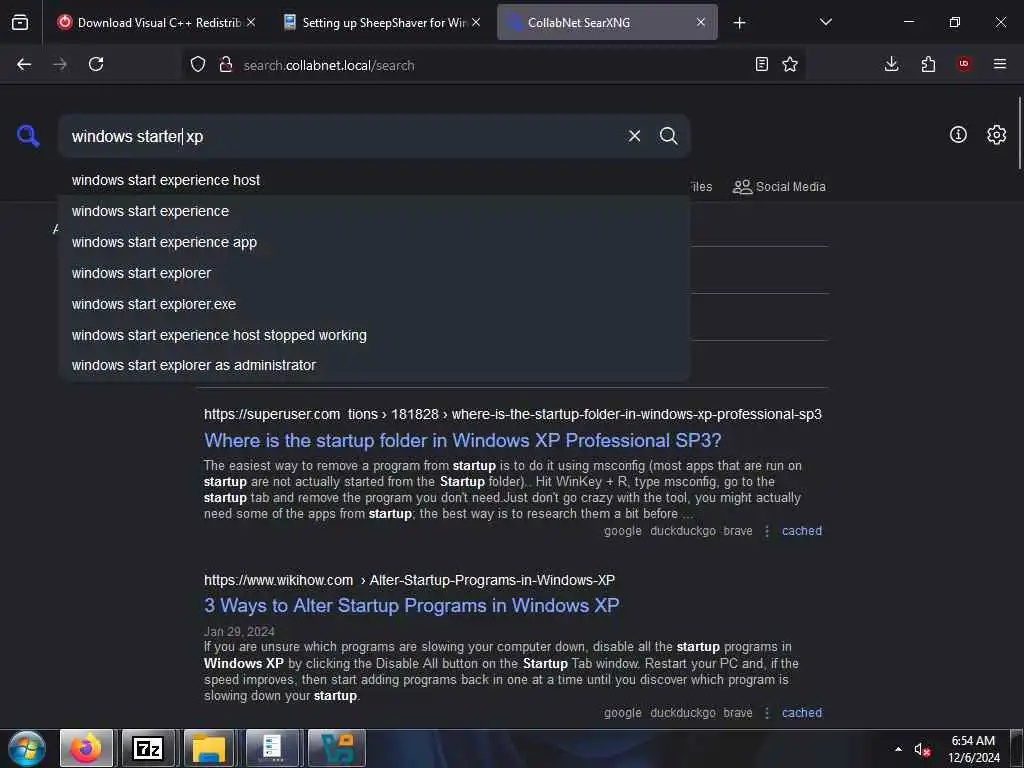Open Windows Start menu

[x=27, y=748]
